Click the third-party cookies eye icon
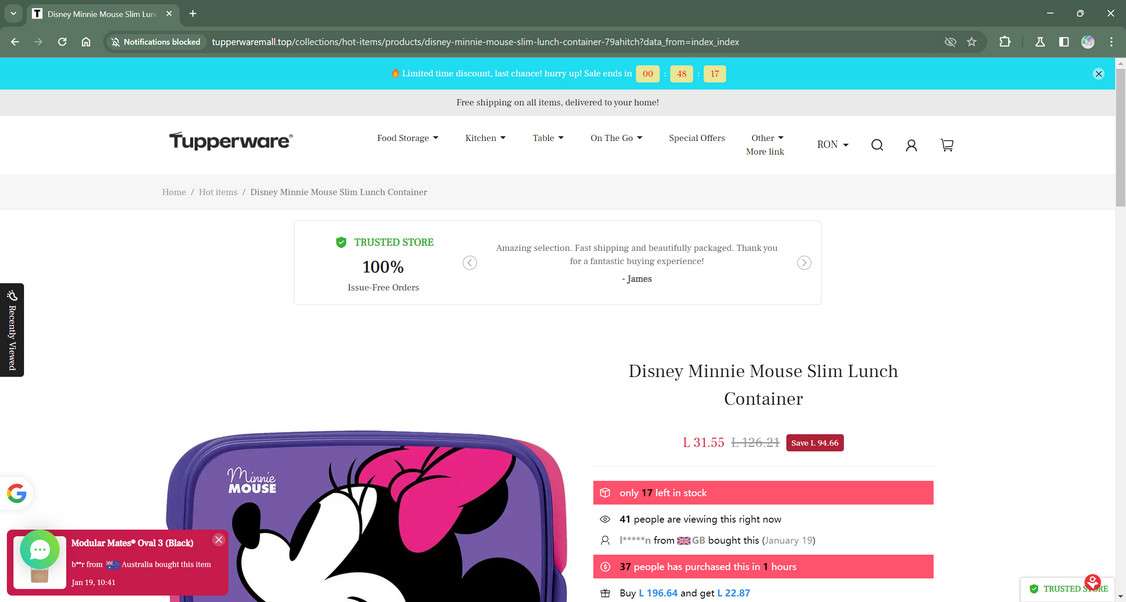The height and width of the screenshot is (602, 1126). [950, 42]
